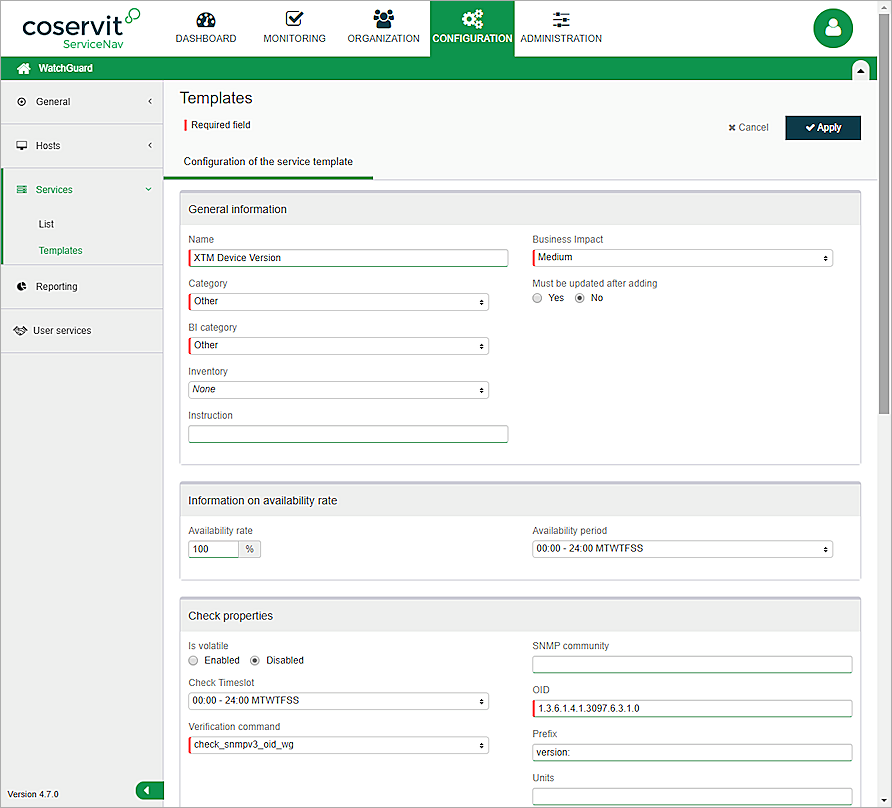Open the Organization people icon
Viewport: 892px width, 808px height.
click(x=383, y=20)
